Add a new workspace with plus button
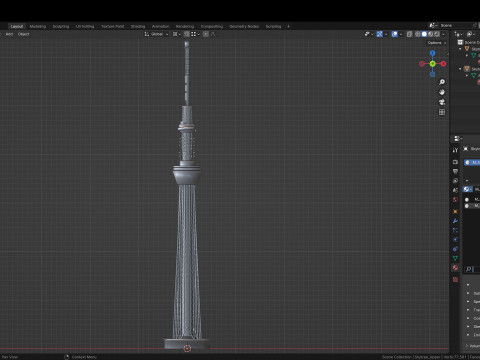 [x=288, y=26]
